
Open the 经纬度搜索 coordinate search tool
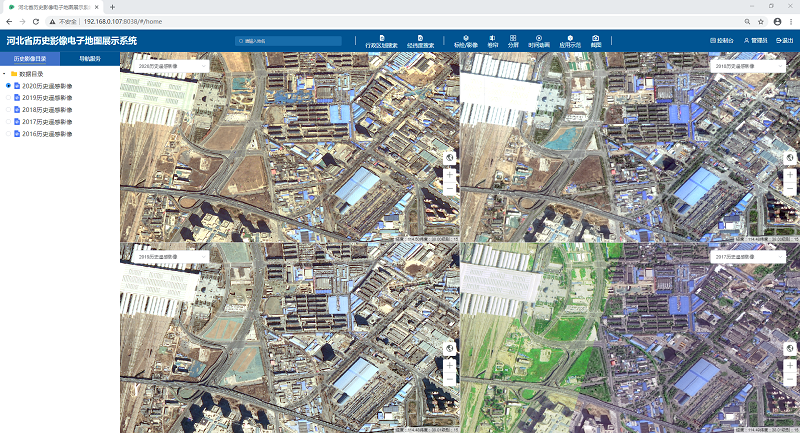[420, 41]
